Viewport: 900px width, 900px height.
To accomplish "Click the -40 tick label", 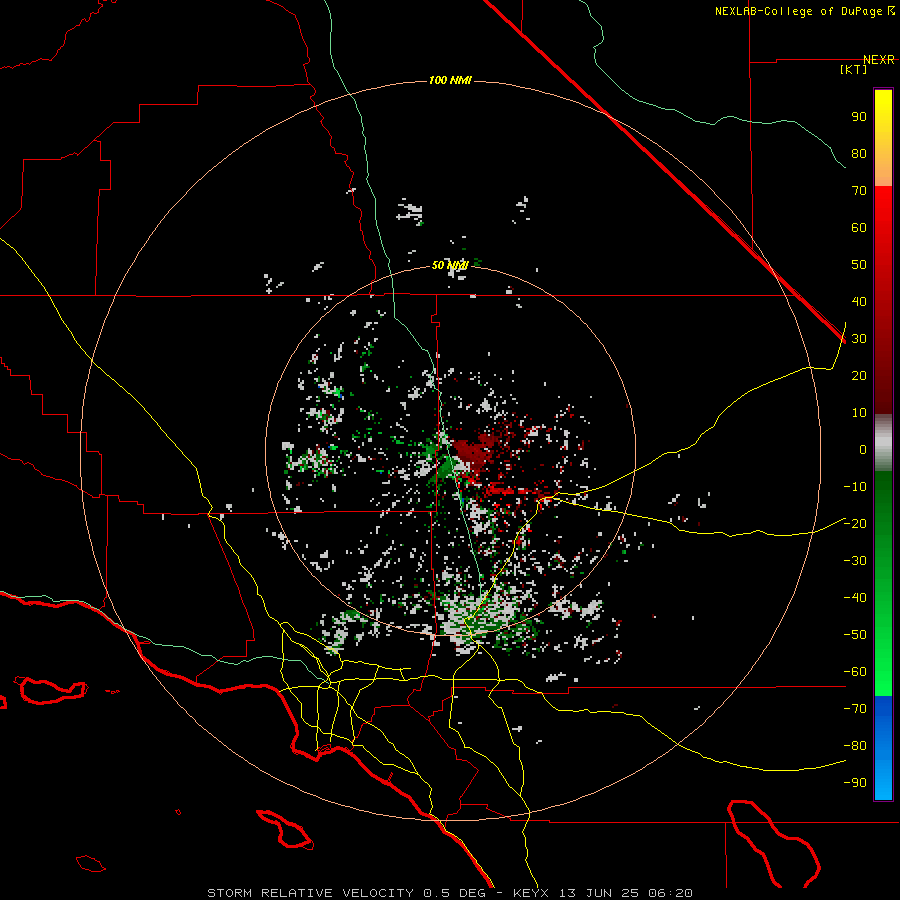I will coord(855,598).
